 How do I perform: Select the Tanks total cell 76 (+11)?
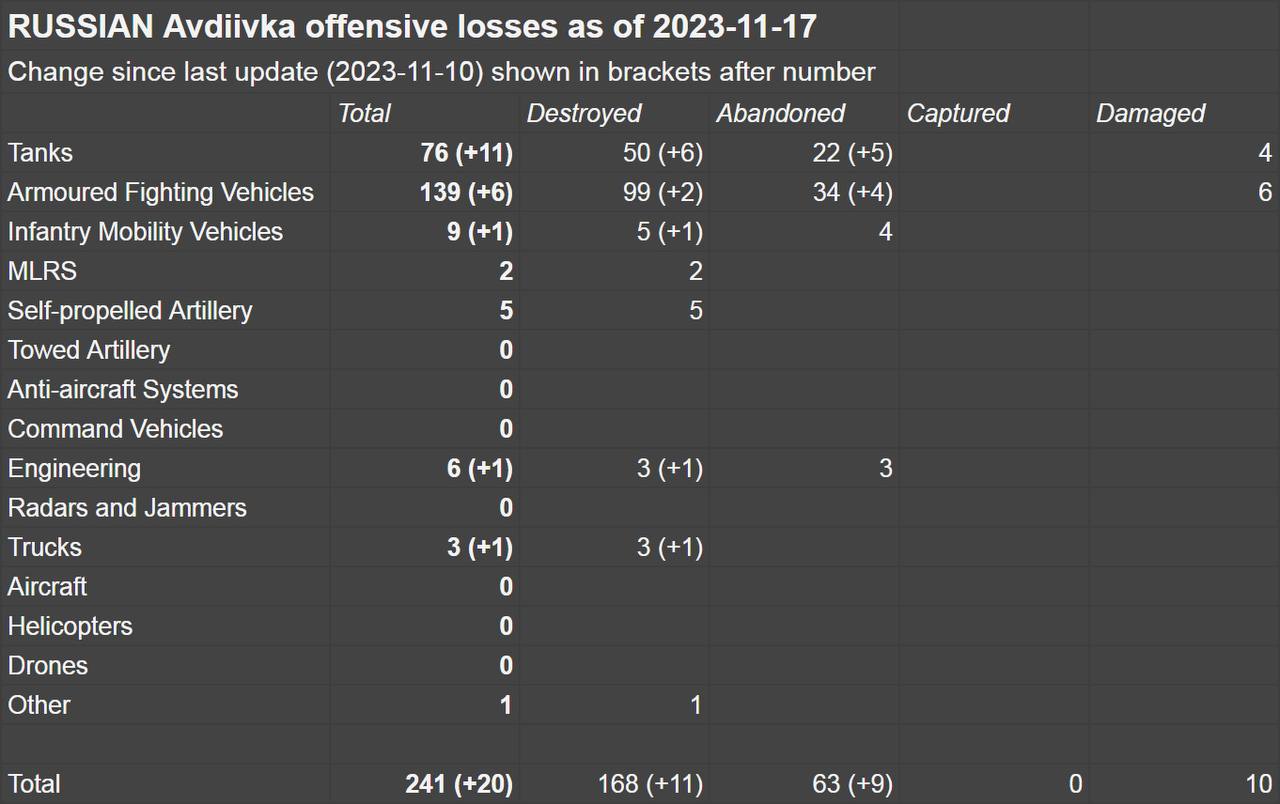pyautogui.click(x=466, y=153)
